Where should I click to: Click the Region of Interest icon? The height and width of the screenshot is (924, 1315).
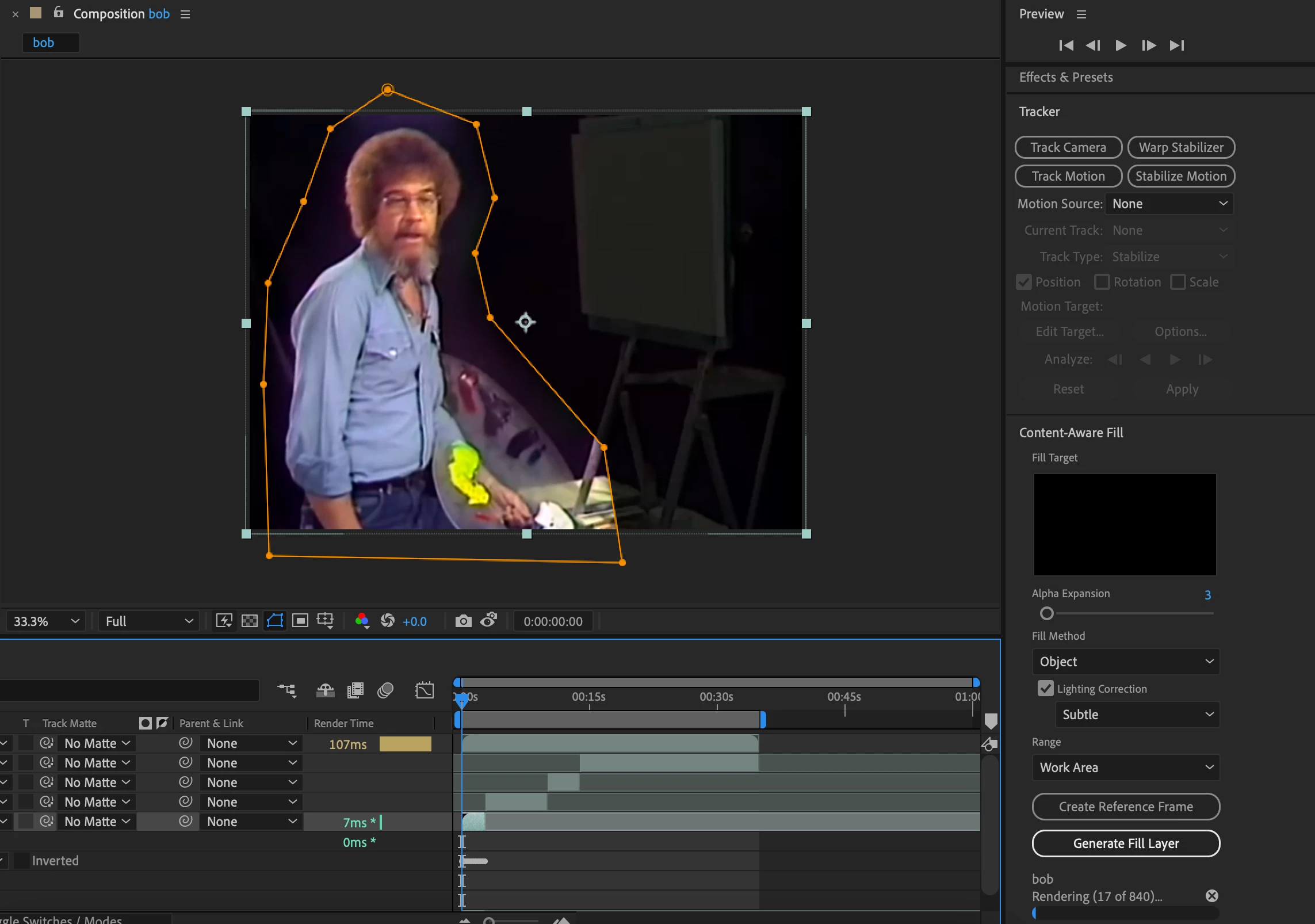(300, 621)
